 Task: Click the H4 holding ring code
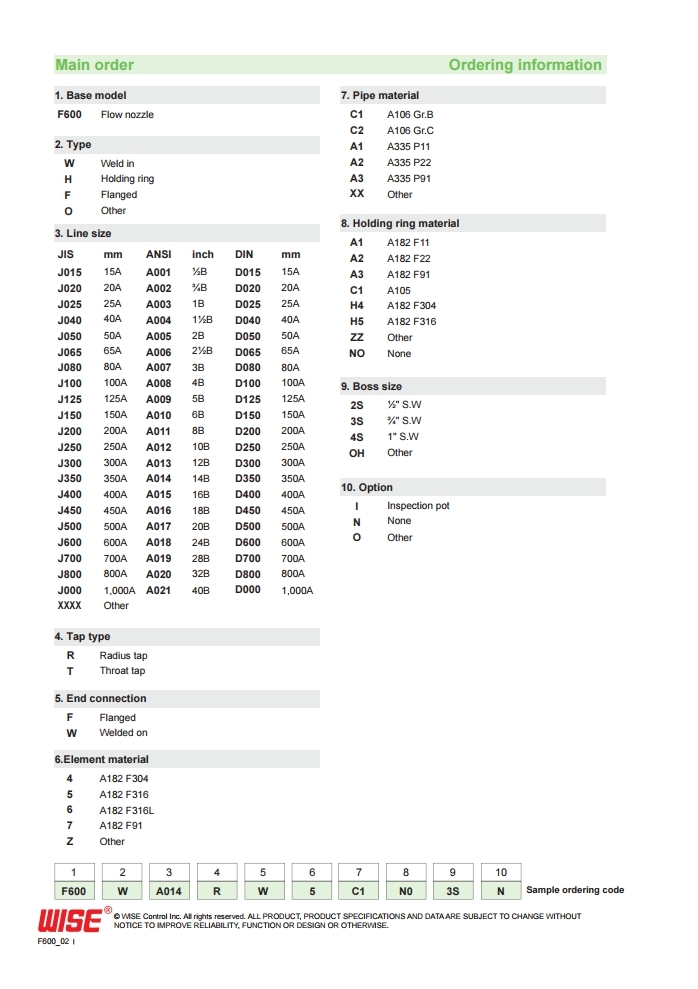tap(357, 305)
